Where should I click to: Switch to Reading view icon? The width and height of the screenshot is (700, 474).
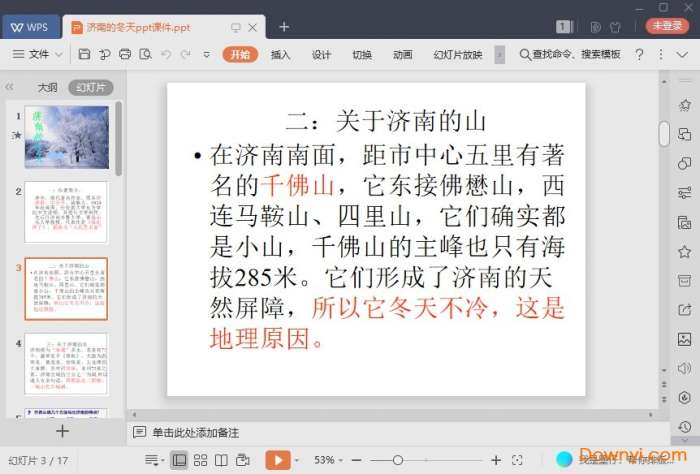pyautogui.click(x=221, y=460)
